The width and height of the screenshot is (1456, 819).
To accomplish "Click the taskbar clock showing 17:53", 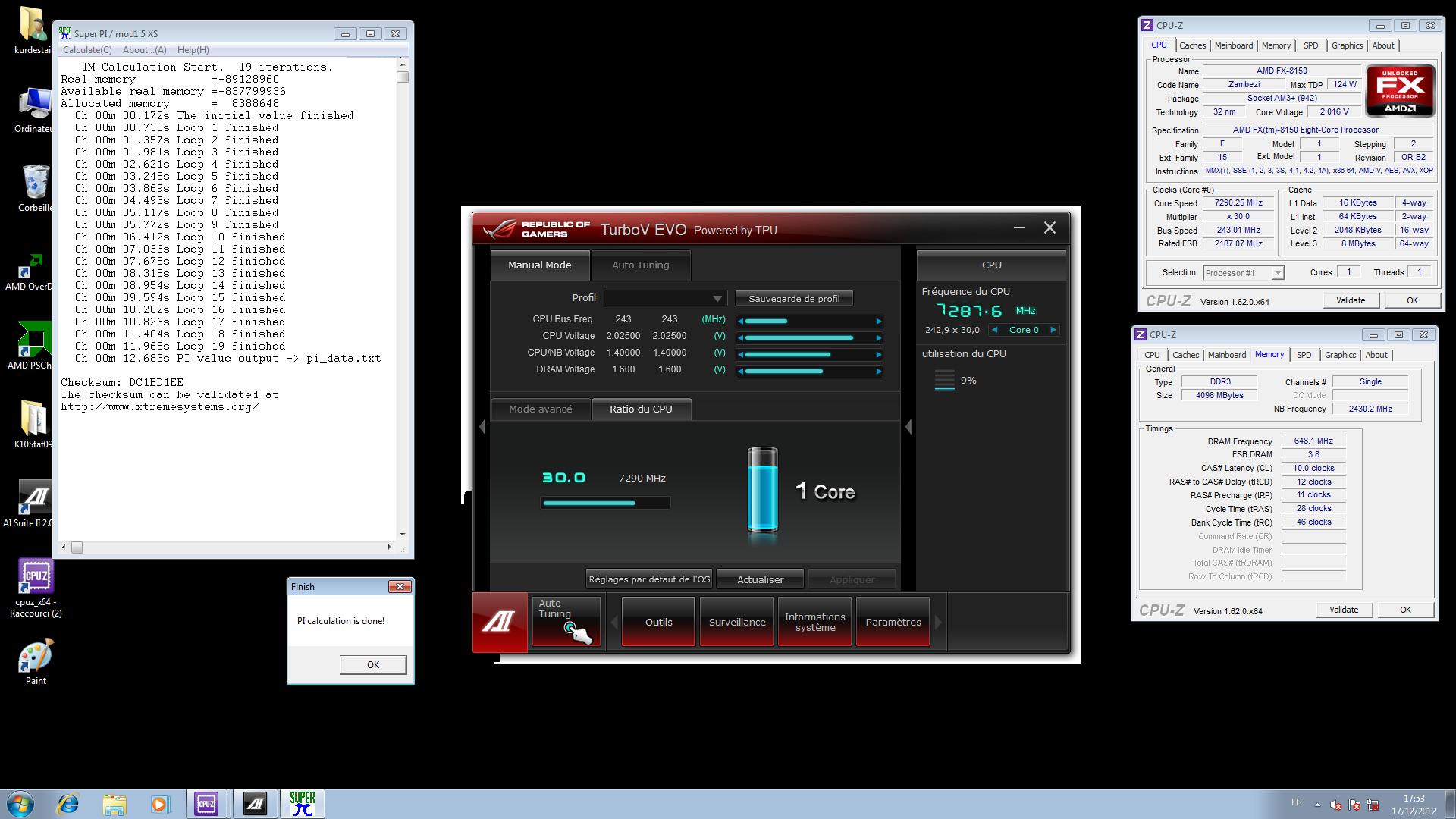I will [1414, 804].
